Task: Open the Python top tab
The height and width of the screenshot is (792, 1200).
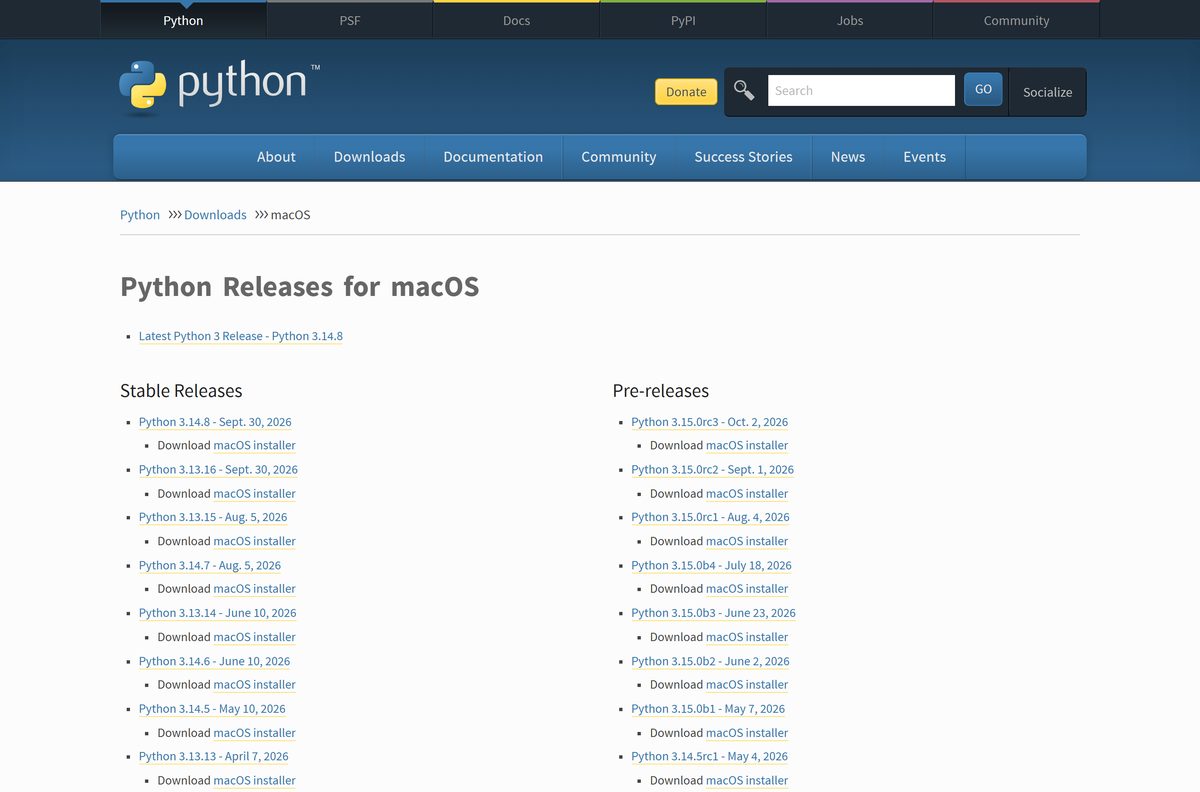Action: 183,20
